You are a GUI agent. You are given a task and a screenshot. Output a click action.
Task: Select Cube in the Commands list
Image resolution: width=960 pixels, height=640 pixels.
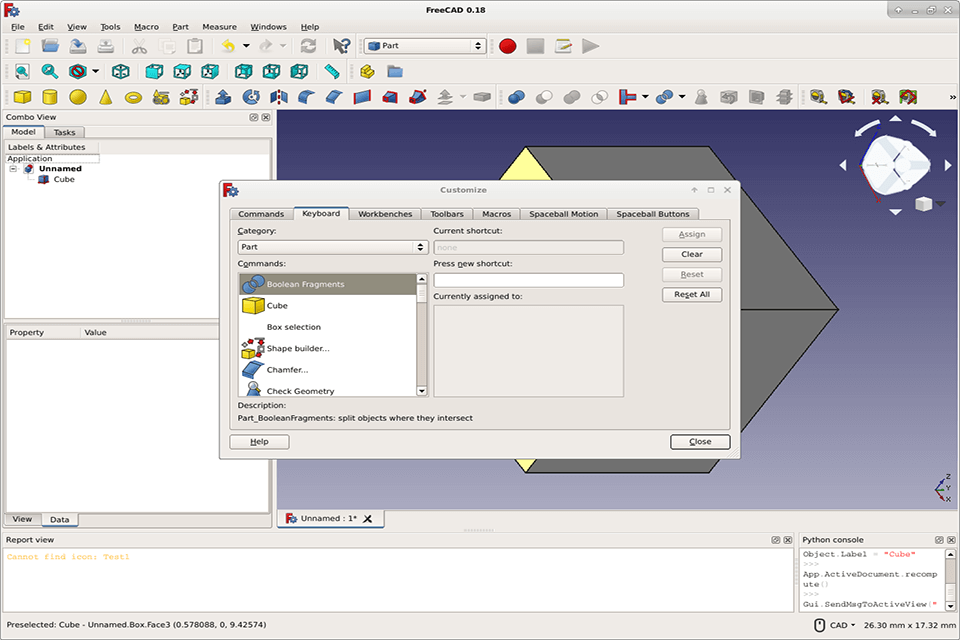point(328,306)
